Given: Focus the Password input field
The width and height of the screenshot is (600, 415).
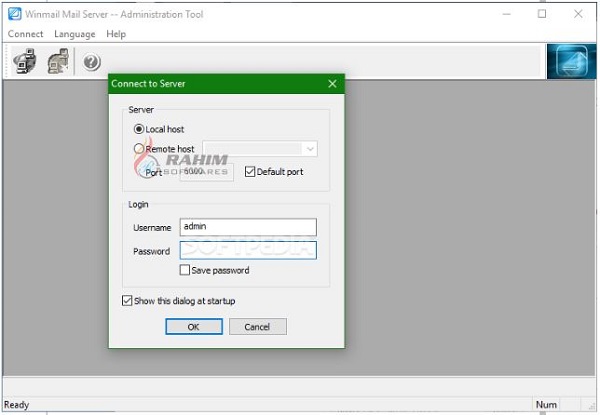Looking at the screenshot, I should point(248,250).
